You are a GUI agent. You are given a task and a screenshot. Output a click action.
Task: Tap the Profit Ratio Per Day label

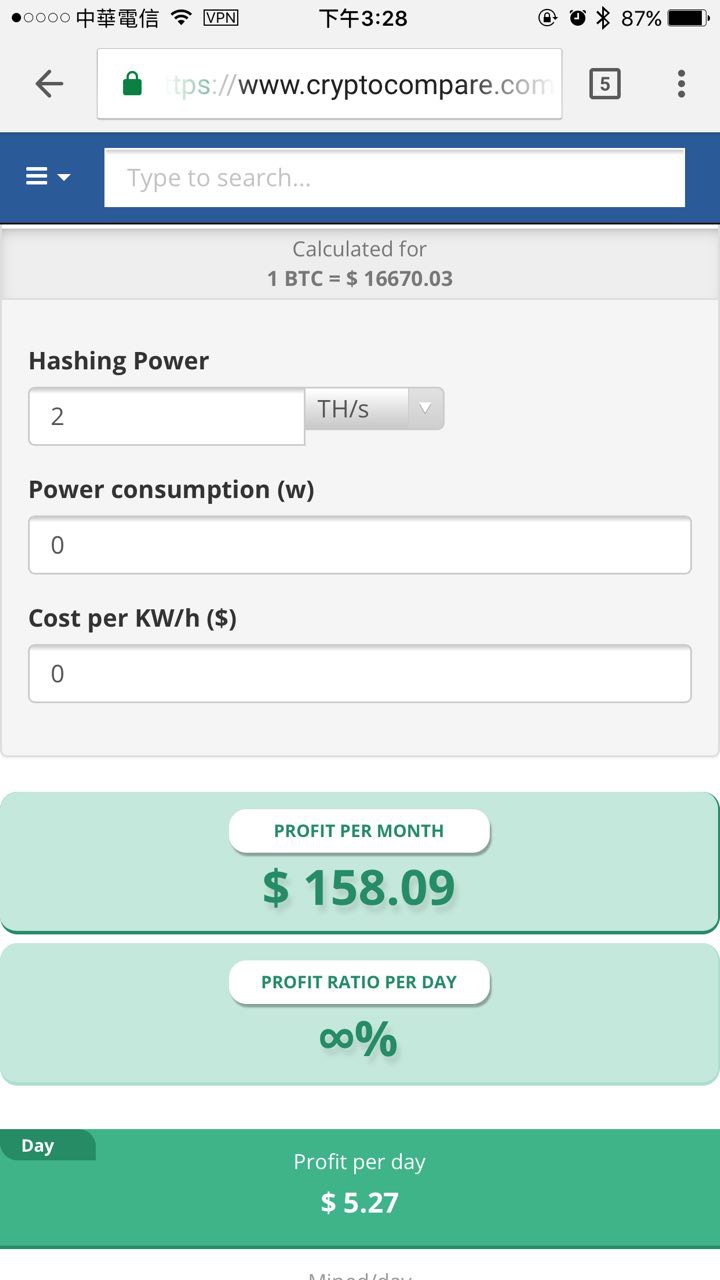(359, 982)
